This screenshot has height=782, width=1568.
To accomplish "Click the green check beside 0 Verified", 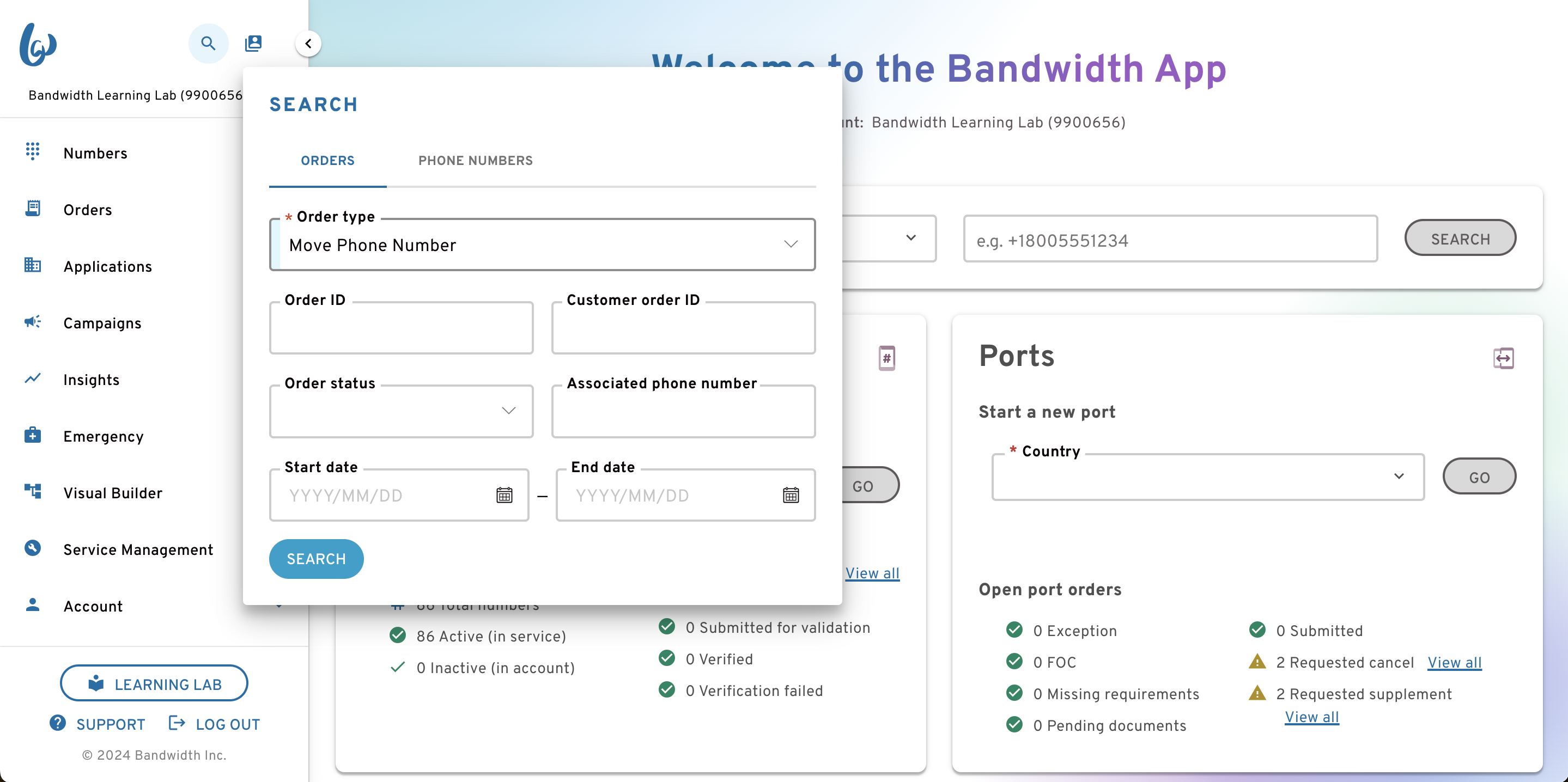I will coord(666,658).
